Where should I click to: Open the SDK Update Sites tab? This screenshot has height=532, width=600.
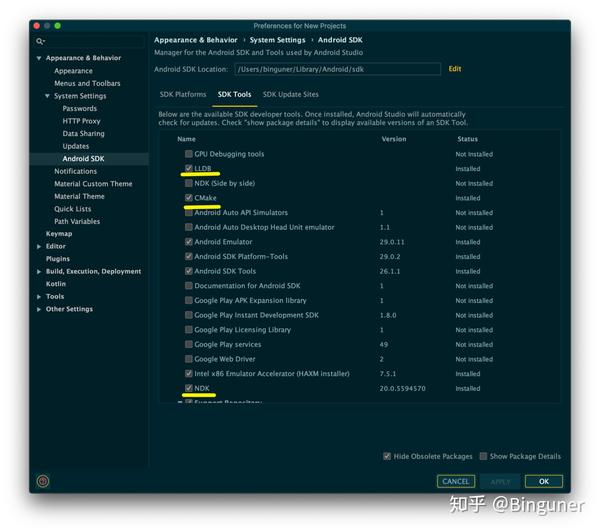point(290,95)
